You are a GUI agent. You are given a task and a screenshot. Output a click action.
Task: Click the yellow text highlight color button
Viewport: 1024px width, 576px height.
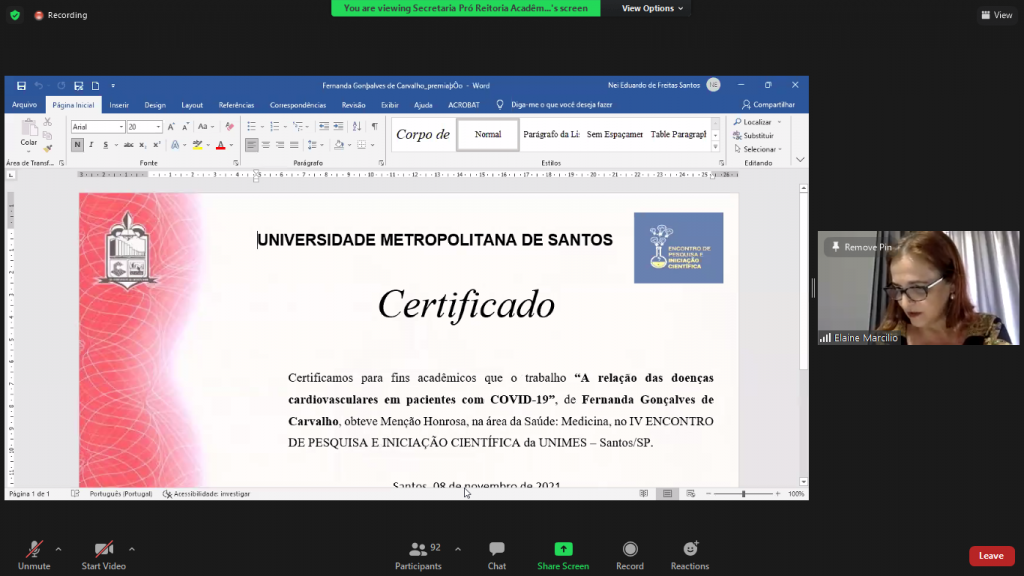197,145
